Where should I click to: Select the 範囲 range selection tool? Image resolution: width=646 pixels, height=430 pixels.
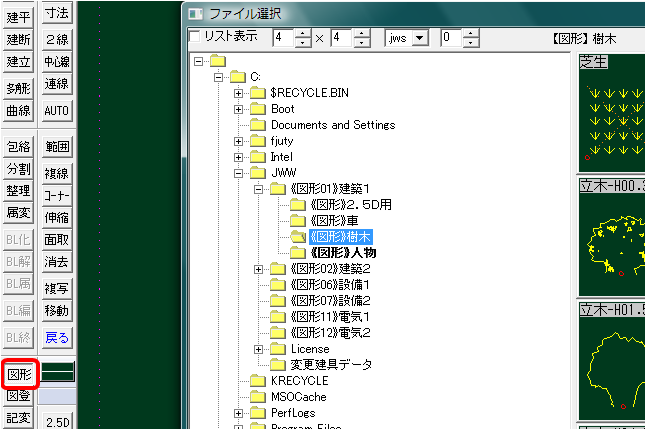point(57,146)
